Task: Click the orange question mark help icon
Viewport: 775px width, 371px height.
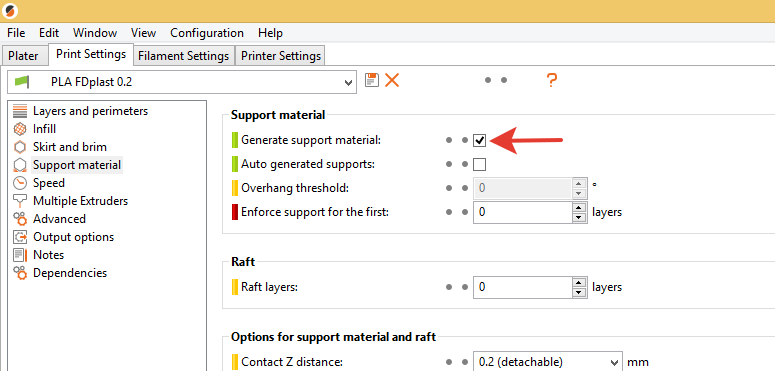Action: coord(552,80)
